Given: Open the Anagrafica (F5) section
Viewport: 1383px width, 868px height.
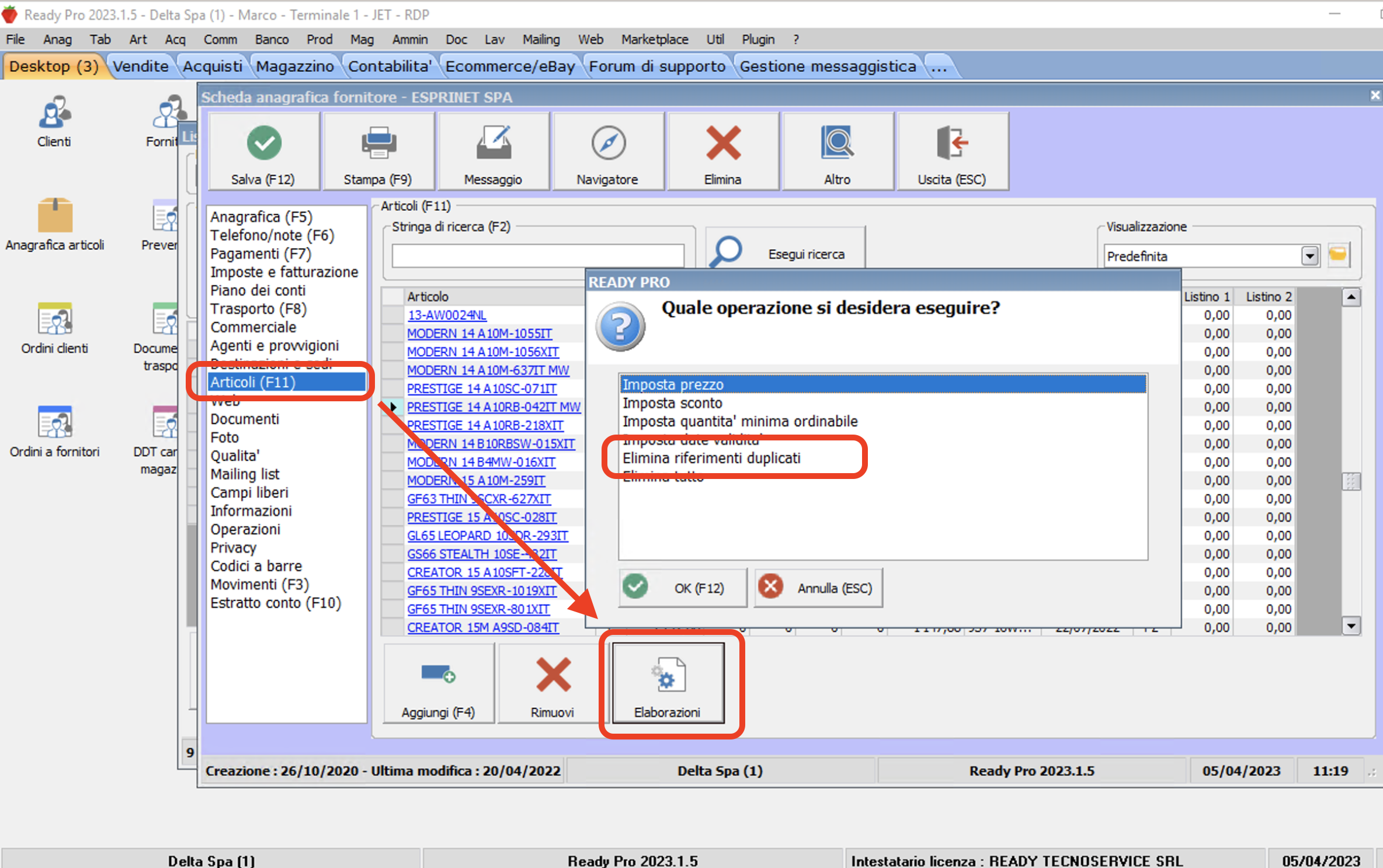Looking at the screenshot, I should 262,217.
